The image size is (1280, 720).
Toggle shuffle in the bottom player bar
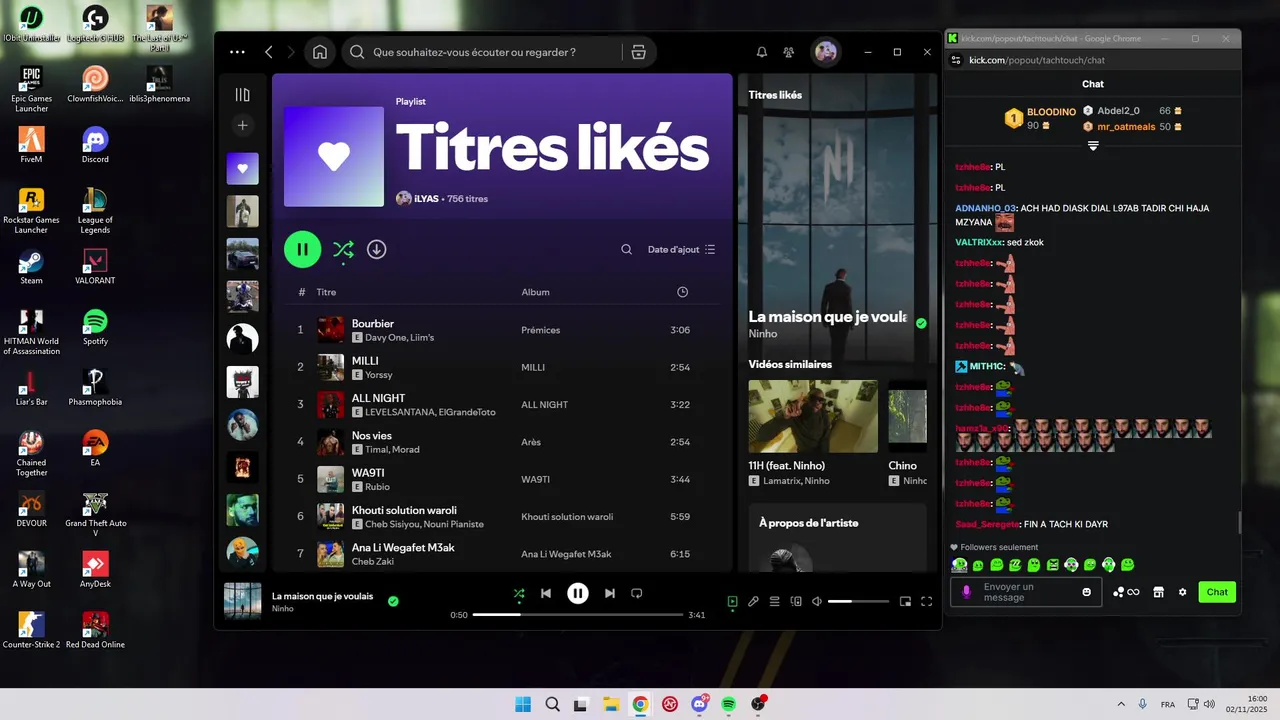(x=519, y=593)
